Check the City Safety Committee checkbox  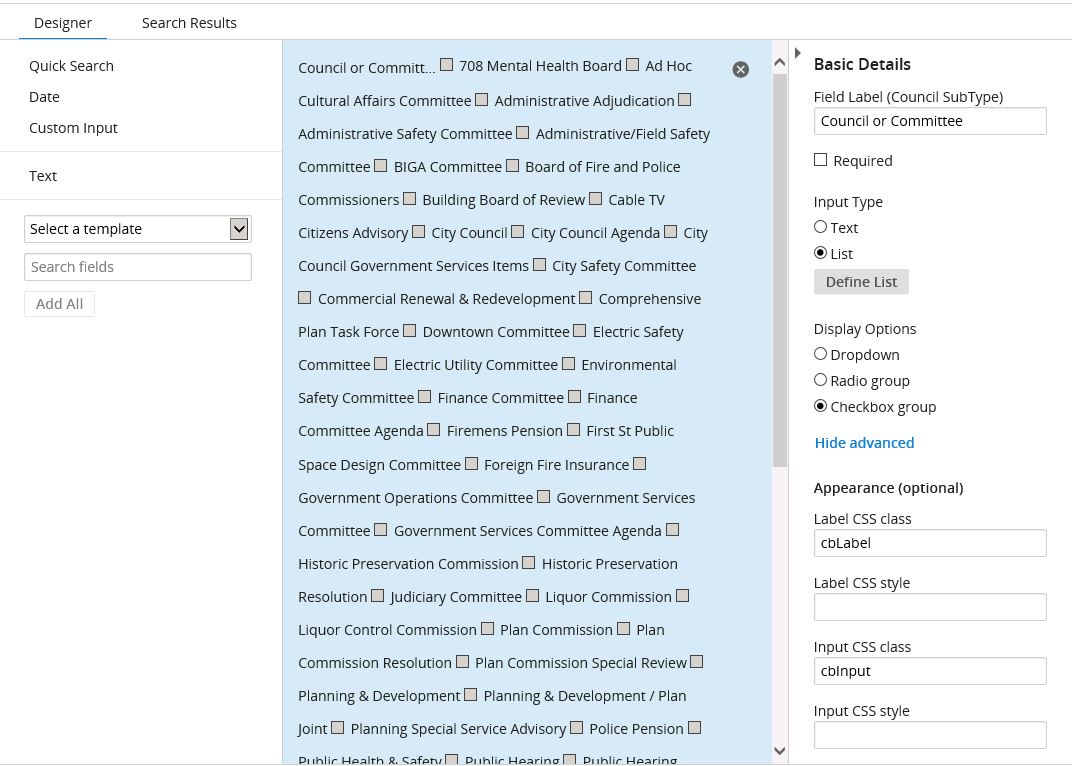click(539, 265)
